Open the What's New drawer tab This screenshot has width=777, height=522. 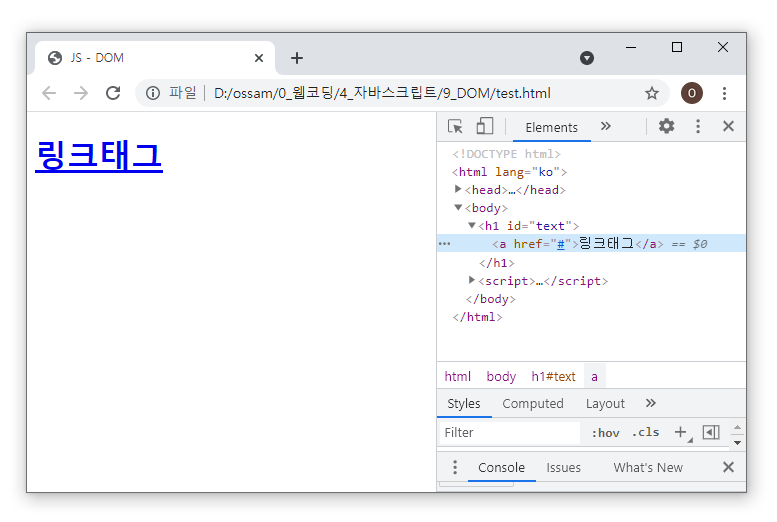point(648,467)
